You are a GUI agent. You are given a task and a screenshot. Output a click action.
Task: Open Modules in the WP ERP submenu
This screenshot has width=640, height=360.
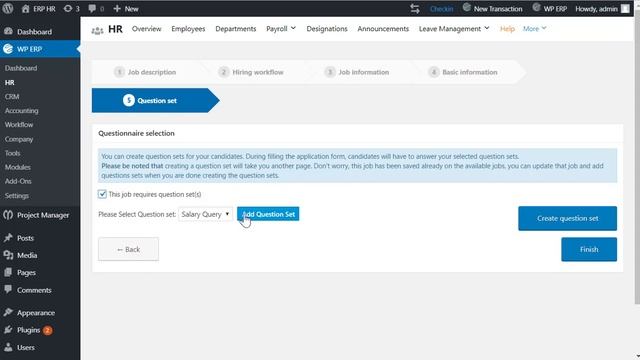(x=18, y=167)
